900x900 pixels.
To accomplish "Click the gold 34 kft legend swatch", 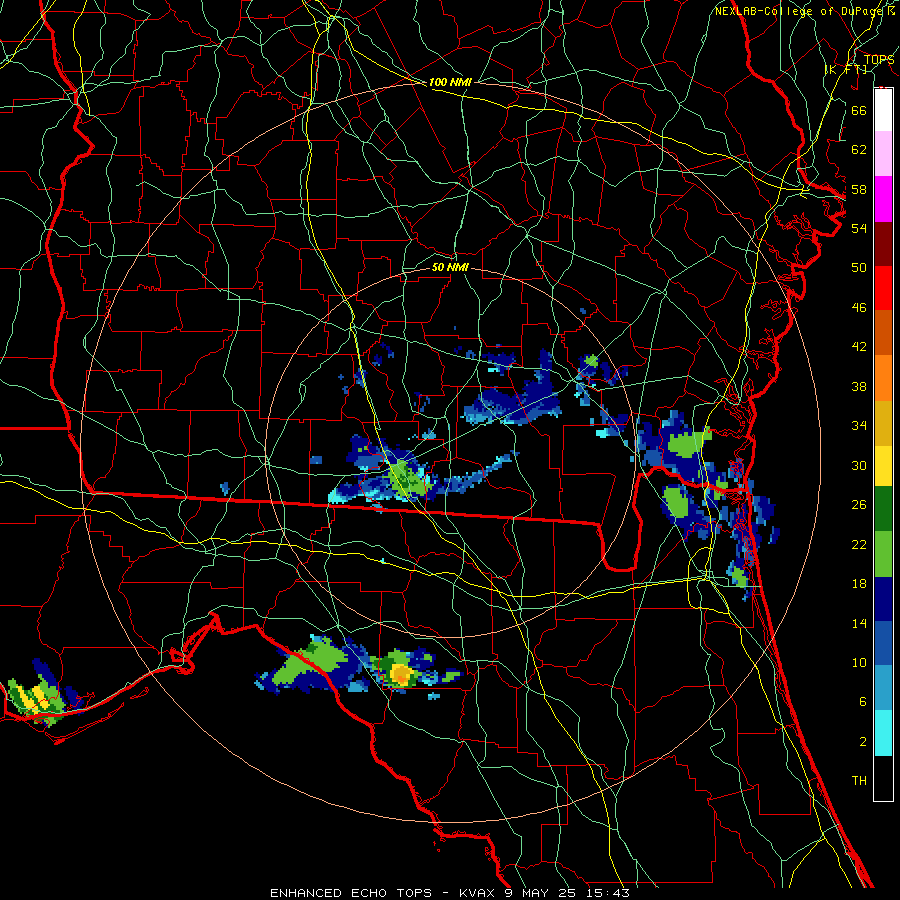I will 883,423.
